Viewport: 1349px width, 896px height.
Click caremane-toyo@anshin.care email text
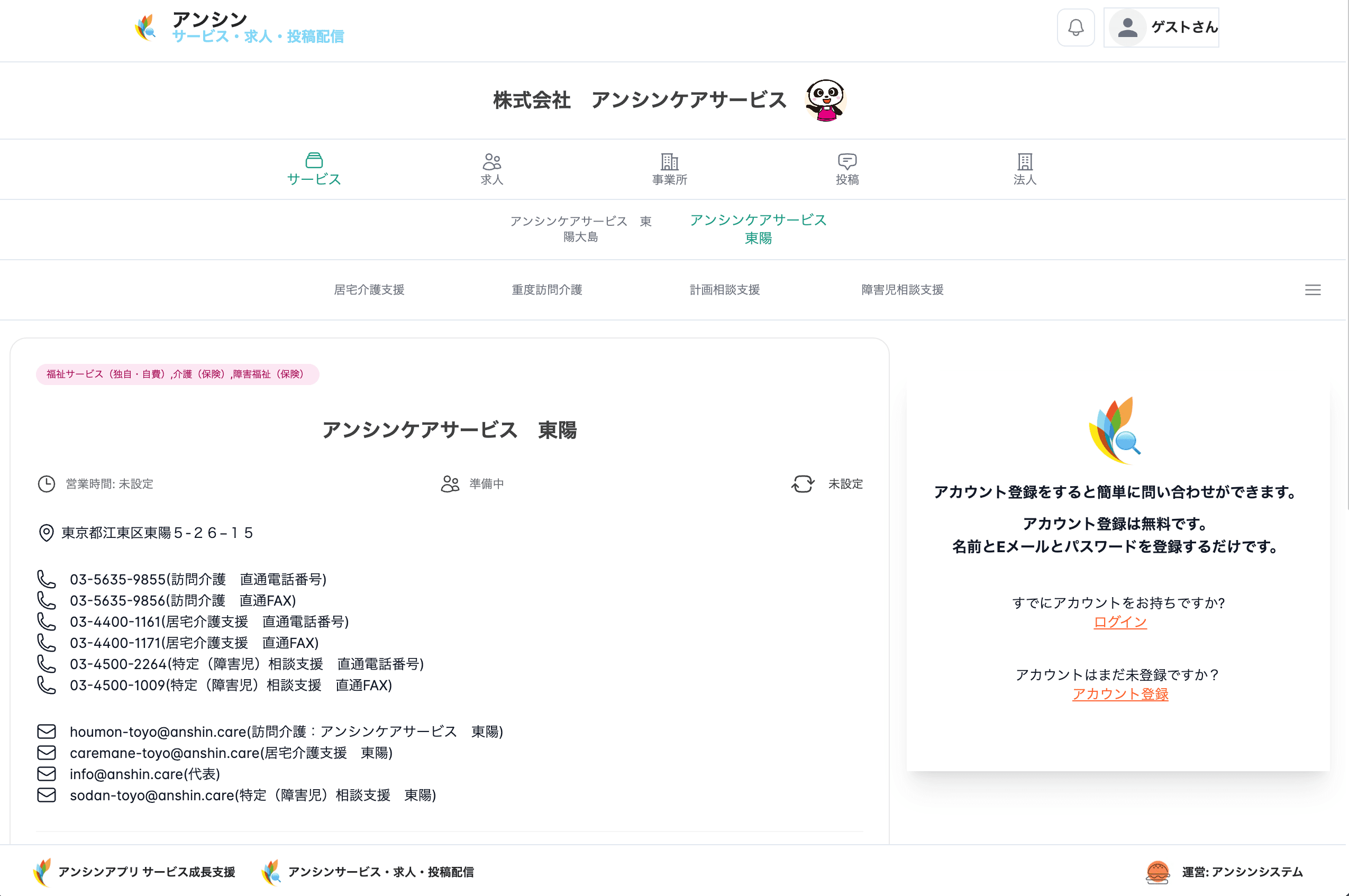tap(231, 753)
